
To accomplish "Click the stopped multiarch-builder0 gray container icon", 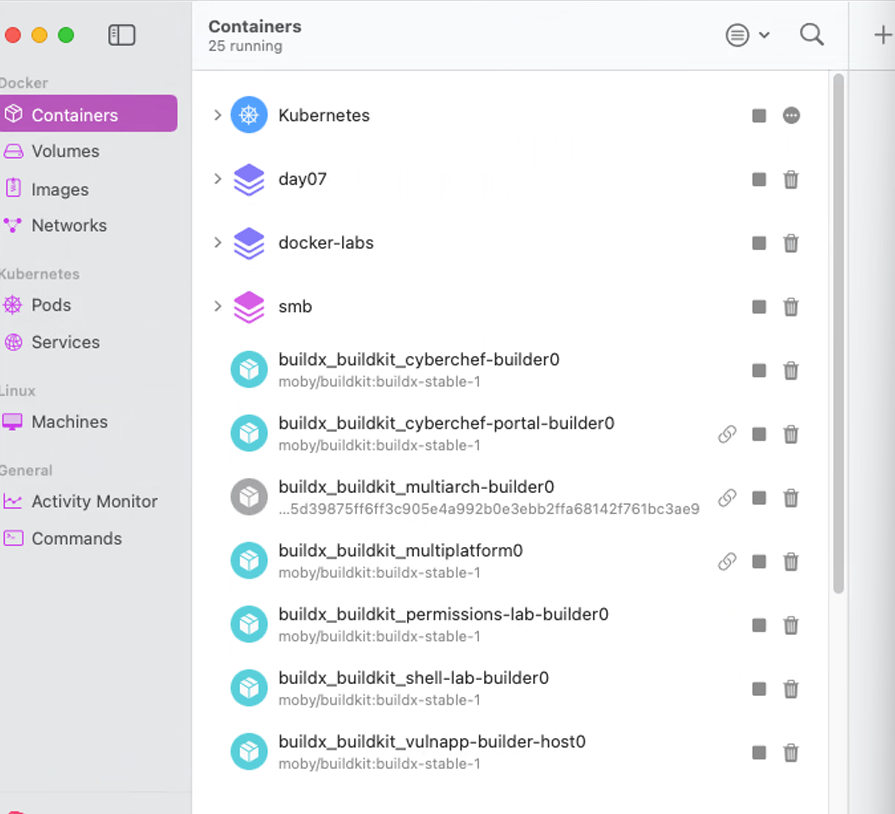I will [249, 497].
